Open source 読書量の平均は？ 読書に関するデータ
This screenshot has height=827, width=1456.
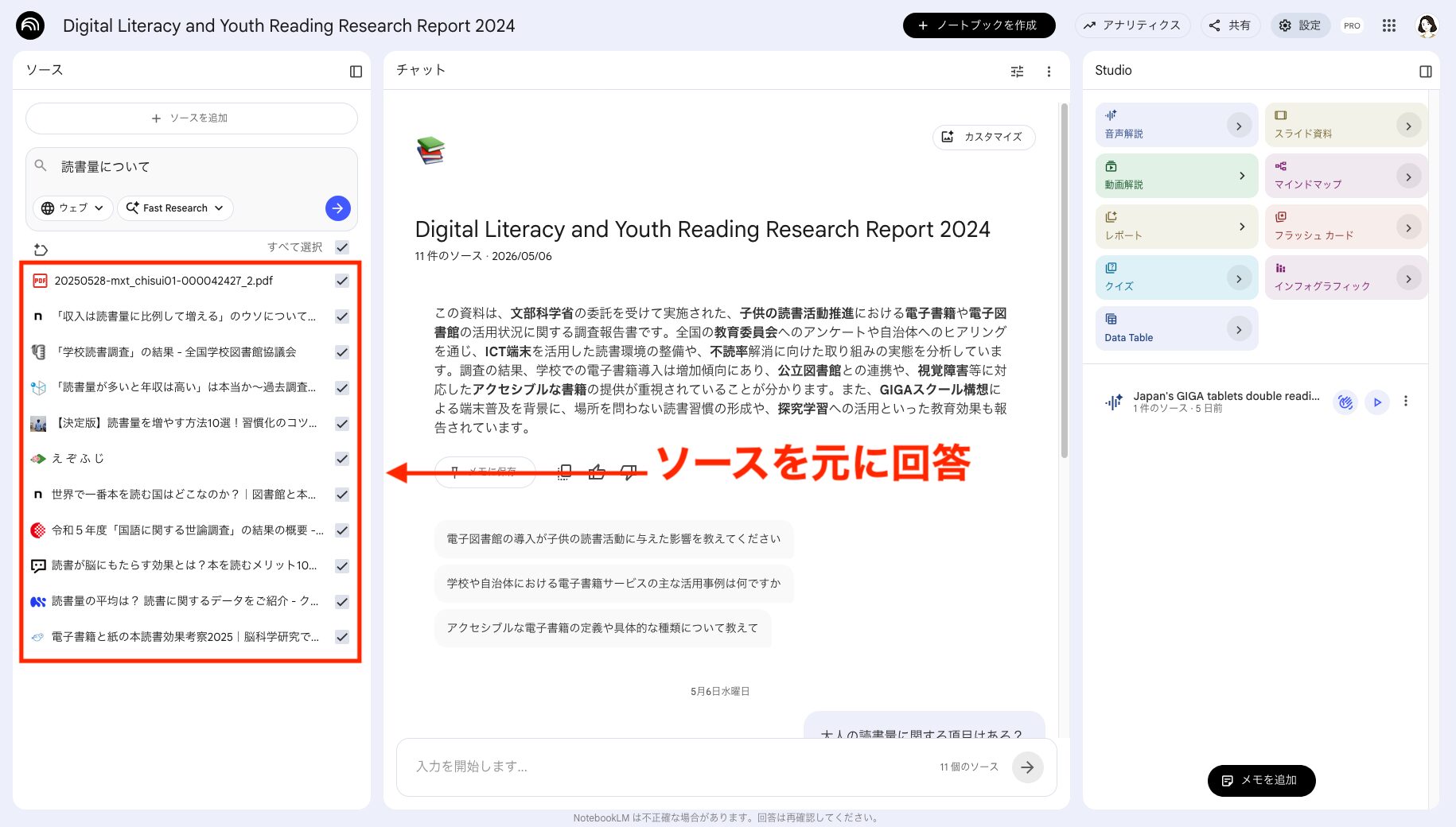[185, 602]
